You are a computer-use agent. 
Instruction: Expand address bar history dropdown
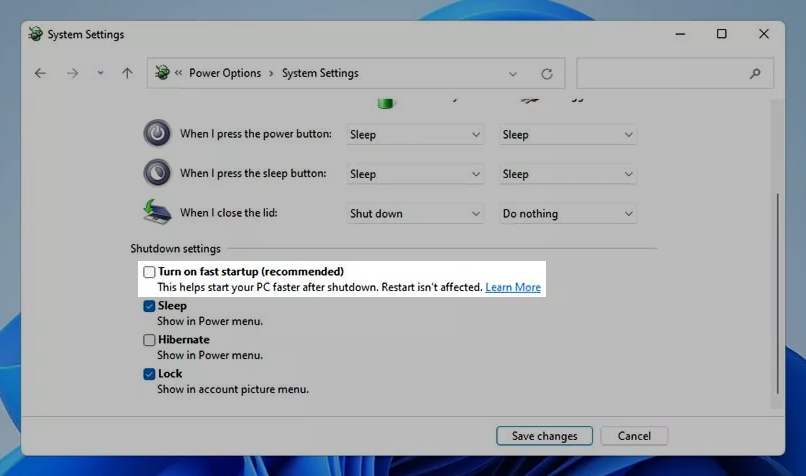tap(512, 74)
